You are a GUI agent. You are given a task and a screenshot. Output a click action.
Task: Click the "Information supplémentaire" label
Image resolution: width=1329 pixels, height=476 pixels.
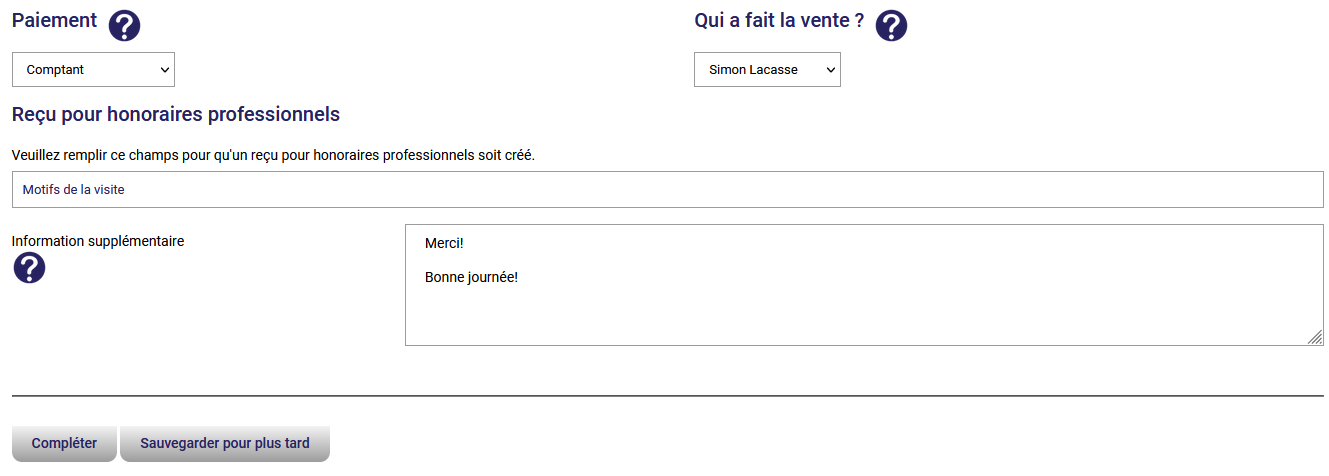coord(98,241)
